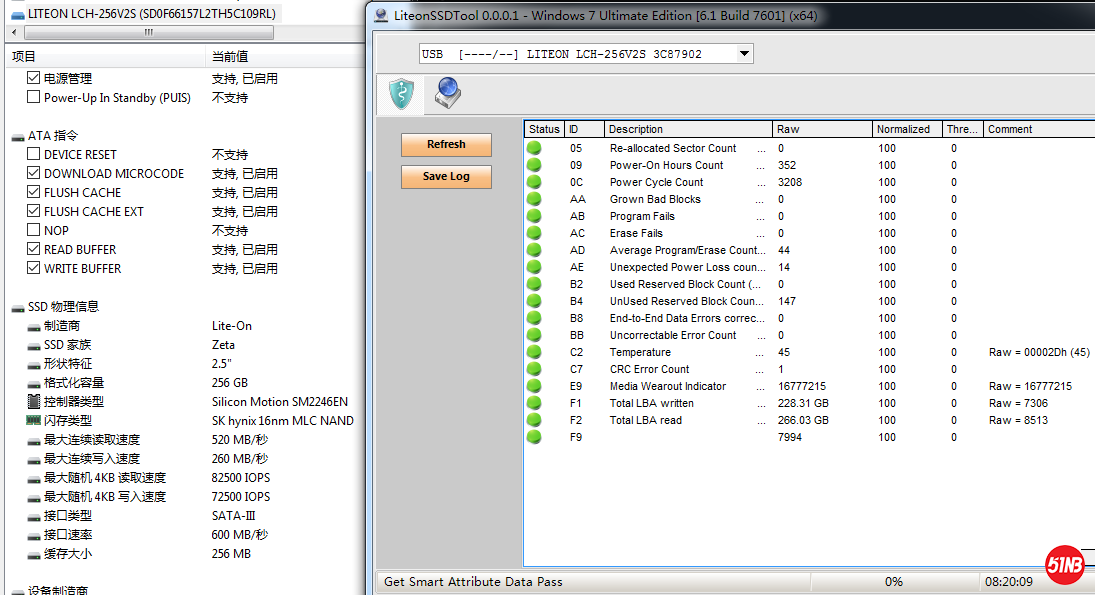Screen dimensions: 1095x595
Task: Click the disk globe firmware icon
Action: coord(446,94)
